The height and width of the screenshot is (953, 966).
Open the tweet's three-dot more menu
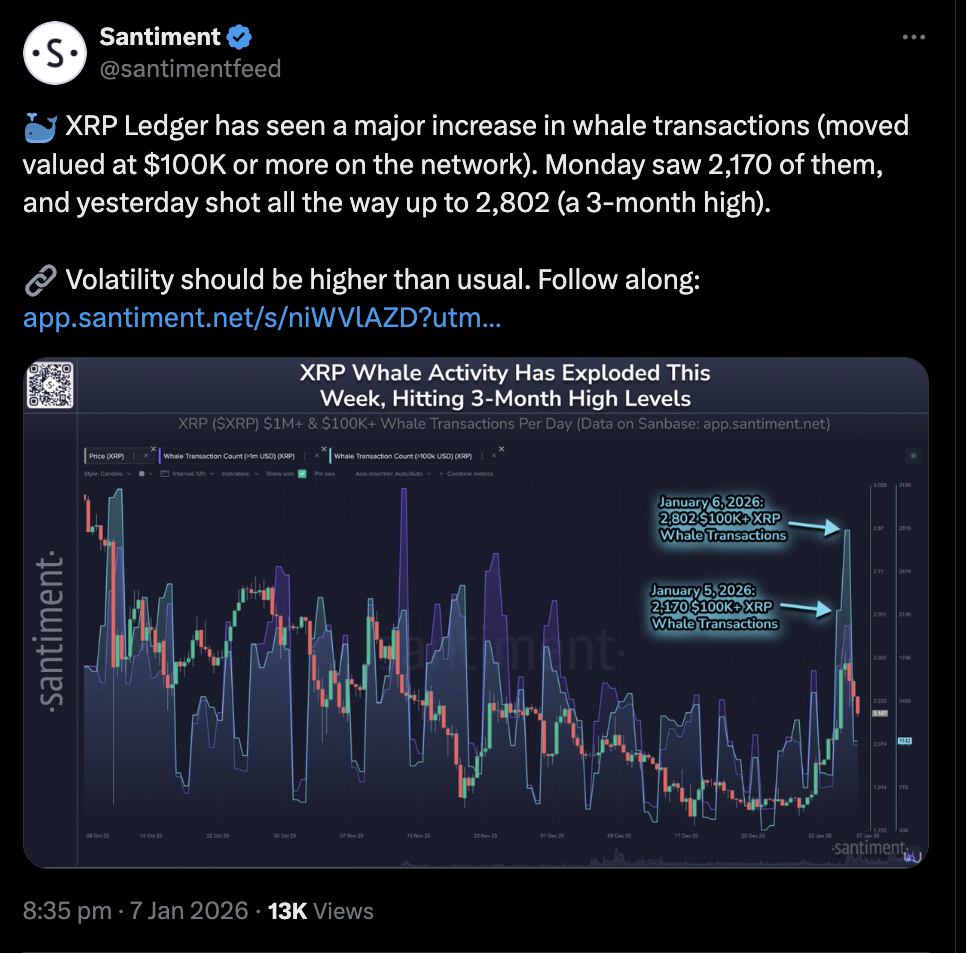coord(914,37)
